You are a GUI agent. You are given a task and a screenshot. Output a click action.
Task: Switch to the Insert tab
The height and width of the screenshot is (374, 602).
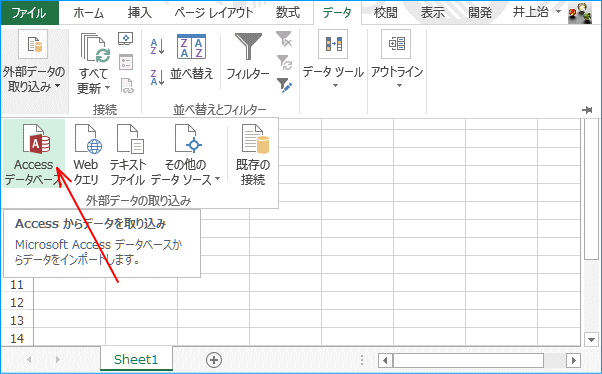(140, 13)
